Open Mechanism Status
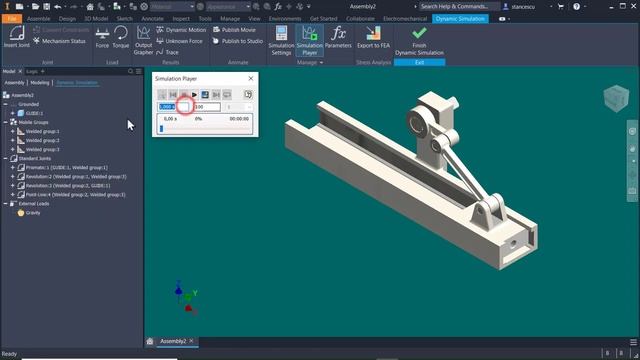Viewport: 640px width, 360px height. pyautogui.click(x=60, y=41)
